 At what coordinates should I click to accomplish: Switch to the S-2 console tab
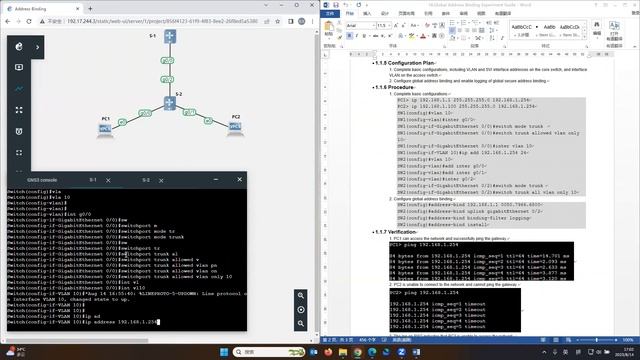click(x=146, y=180)
